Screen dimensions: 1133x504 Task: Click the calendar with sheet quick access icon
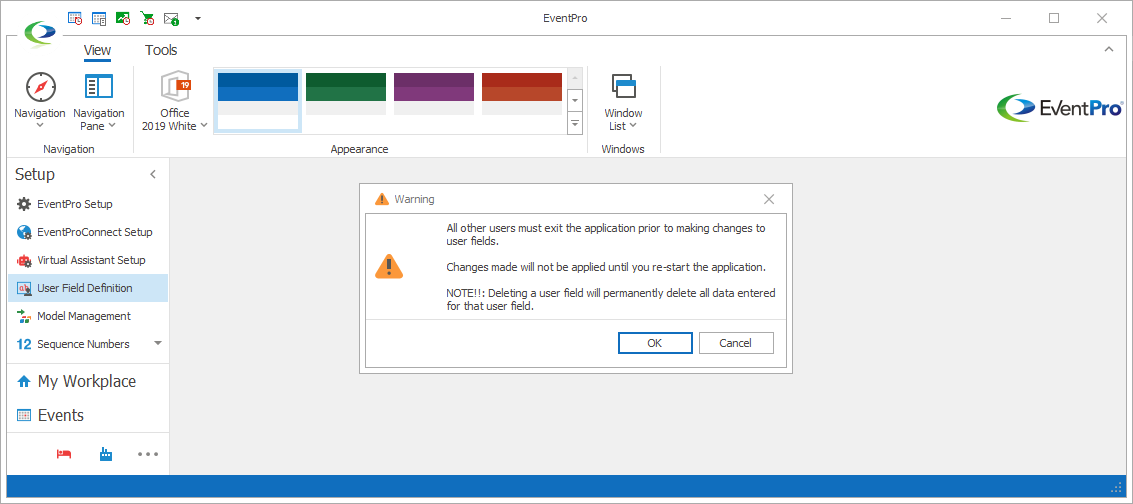100,19
